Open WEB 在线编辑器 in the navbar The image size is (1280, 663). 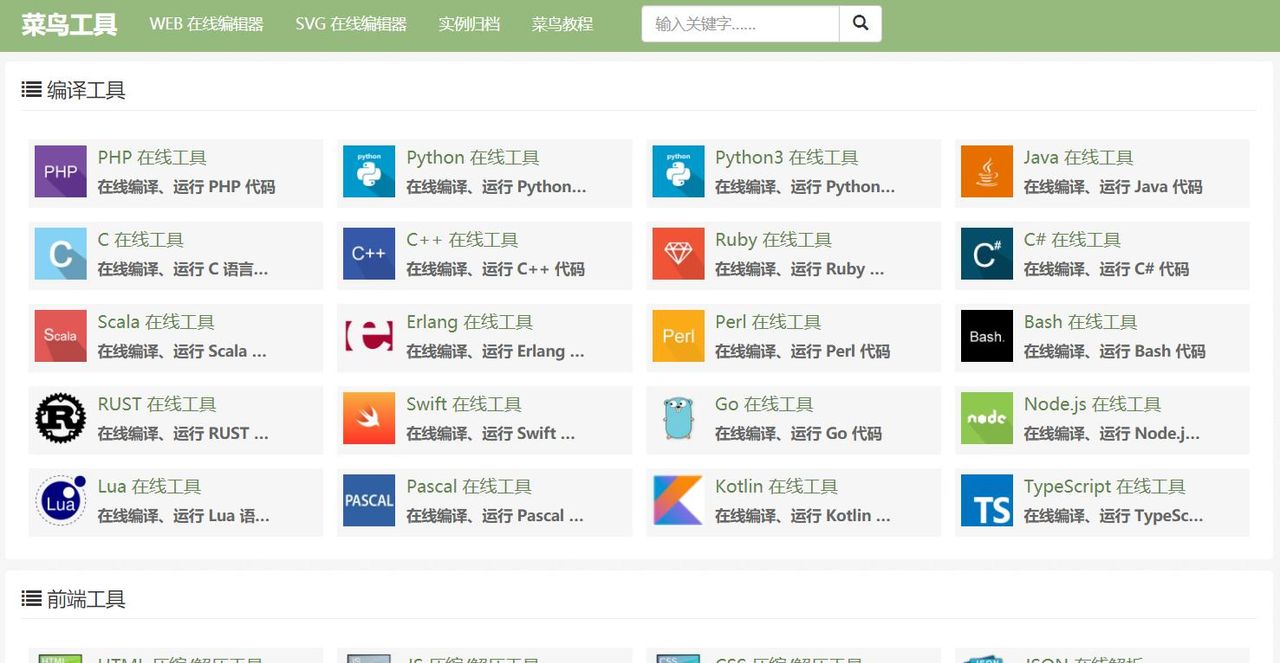click(x=206, y=24)
